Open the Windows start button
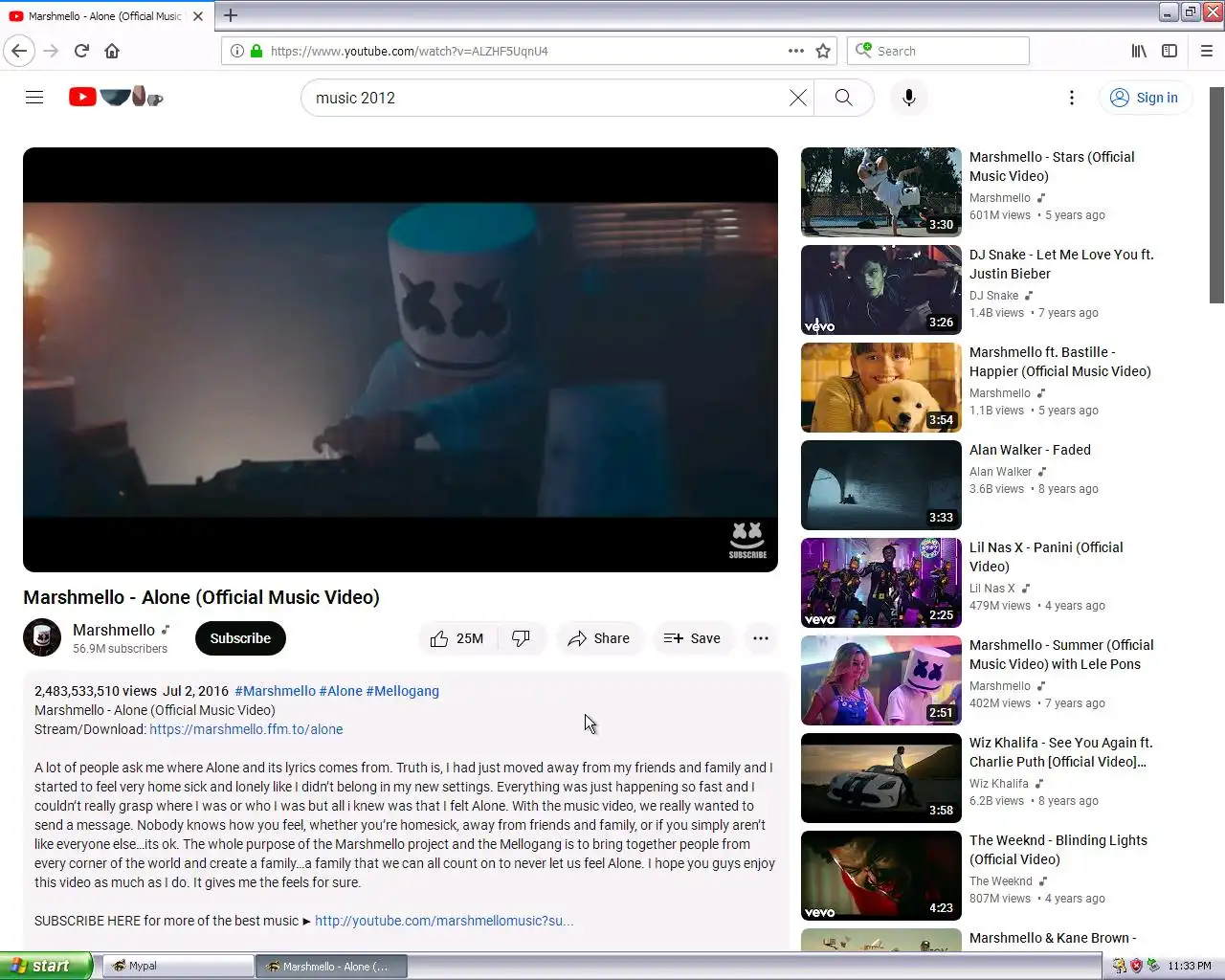 pos(46,966)
